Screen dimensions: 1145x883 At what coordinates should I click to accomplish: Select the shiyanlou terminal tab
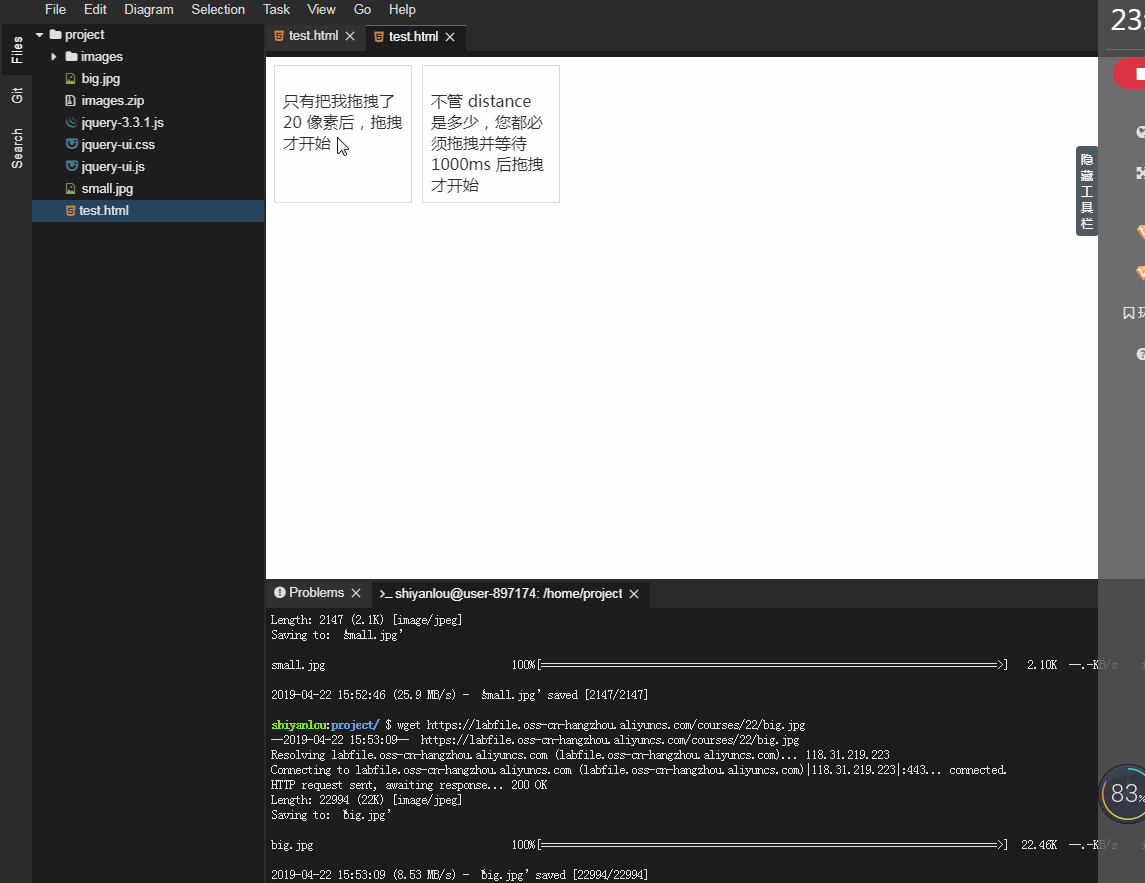508,594
